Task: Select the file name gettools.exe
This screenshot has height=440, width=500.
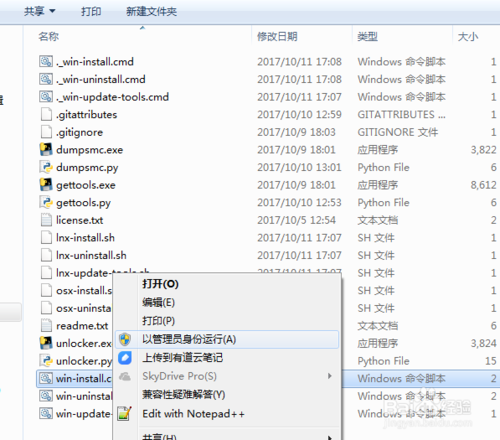Action: (x=86, y=185)
